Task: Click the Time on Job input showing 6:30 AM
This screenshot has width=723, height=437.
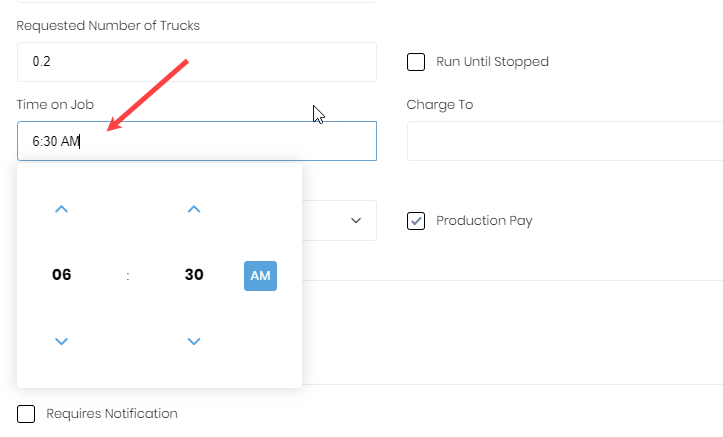Action: tap(196, 141)
